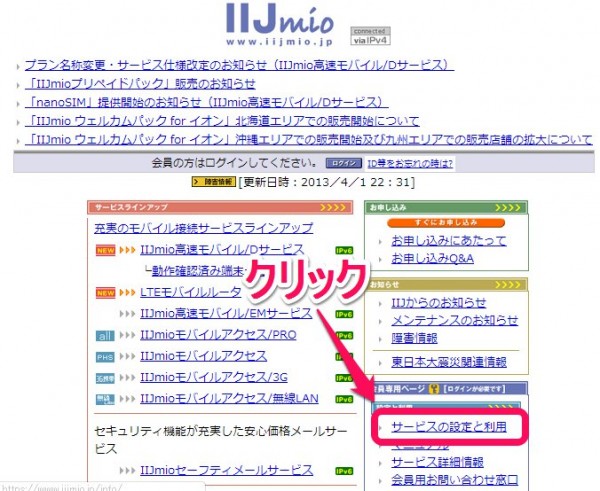
Task: Click the お知らせ yellow header bar
Action: click(x=446, y=285)
